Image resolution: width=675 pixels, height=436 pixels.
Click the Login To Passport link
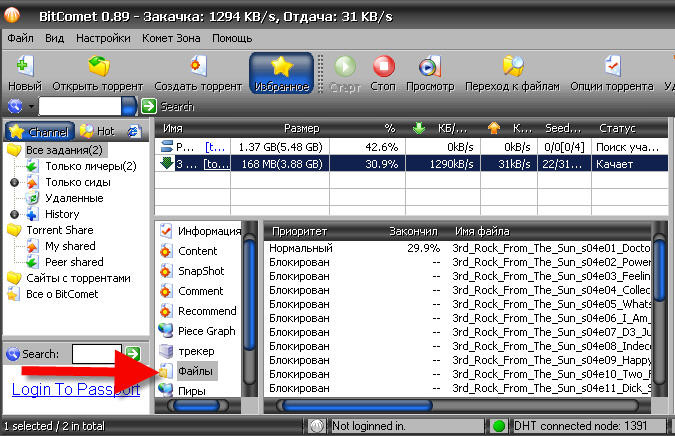tap(76, 389)
